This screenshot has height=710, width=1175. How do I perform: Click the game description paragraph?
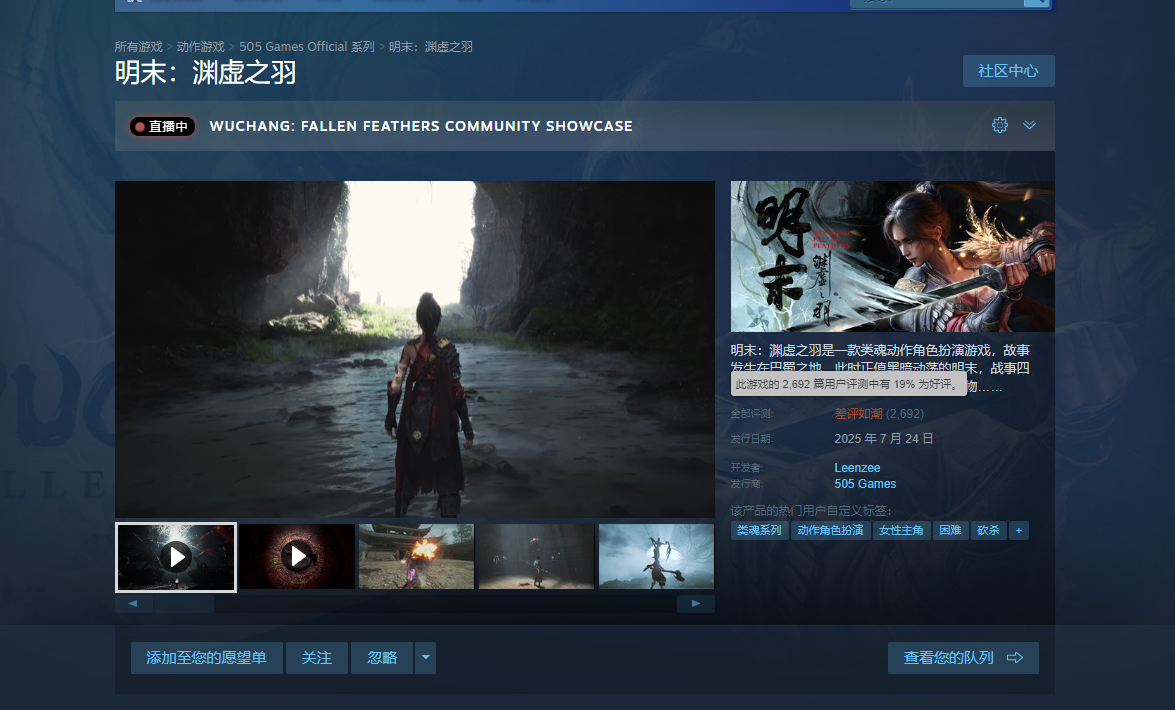881,368
